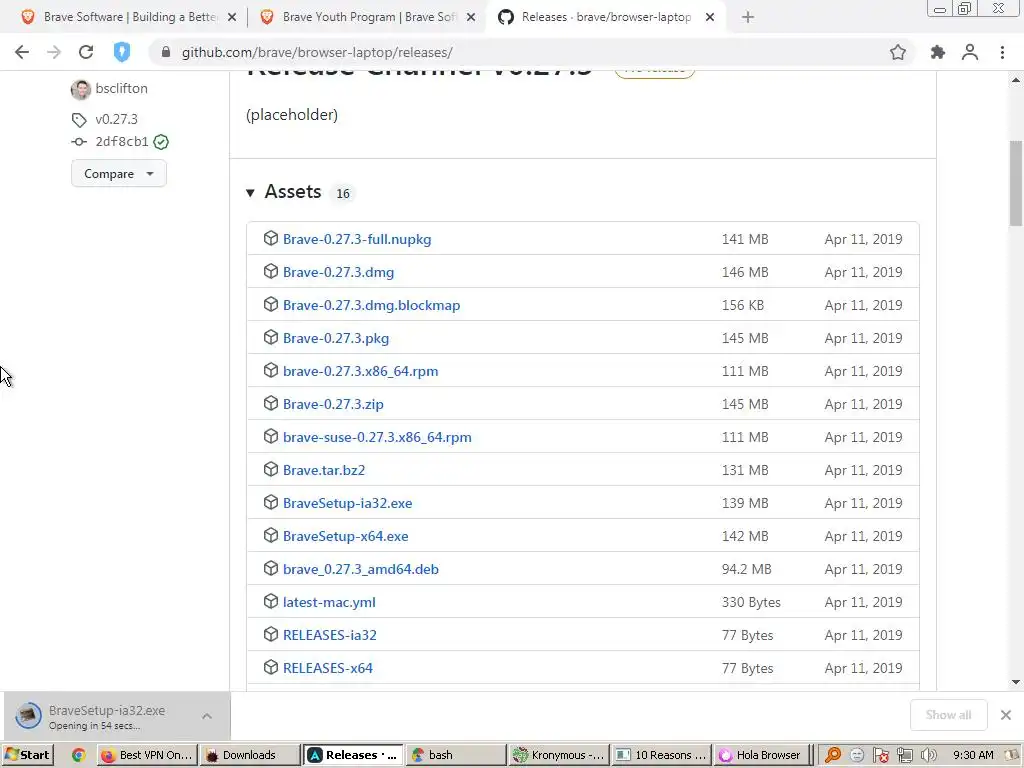Click the magnifier icon in the system tray
Viewport: 1024px width, 768px height.
click(x=833, y=755)
